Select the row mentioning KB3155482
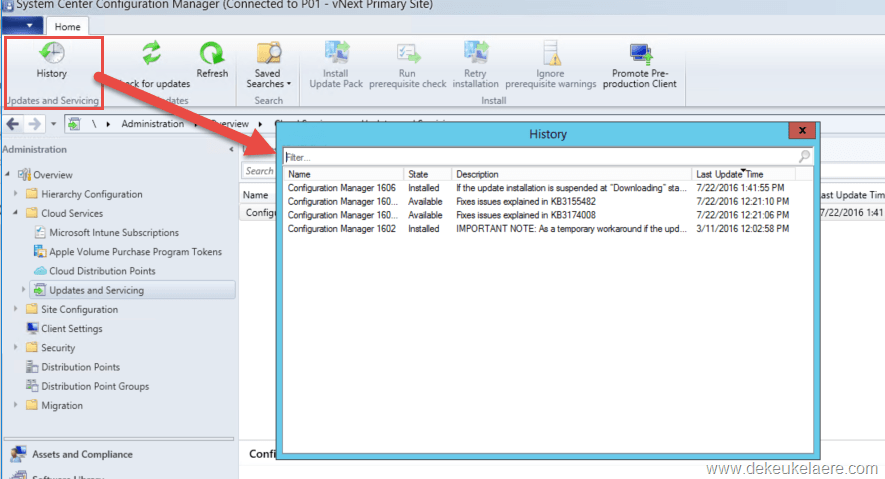 point(547,201)
